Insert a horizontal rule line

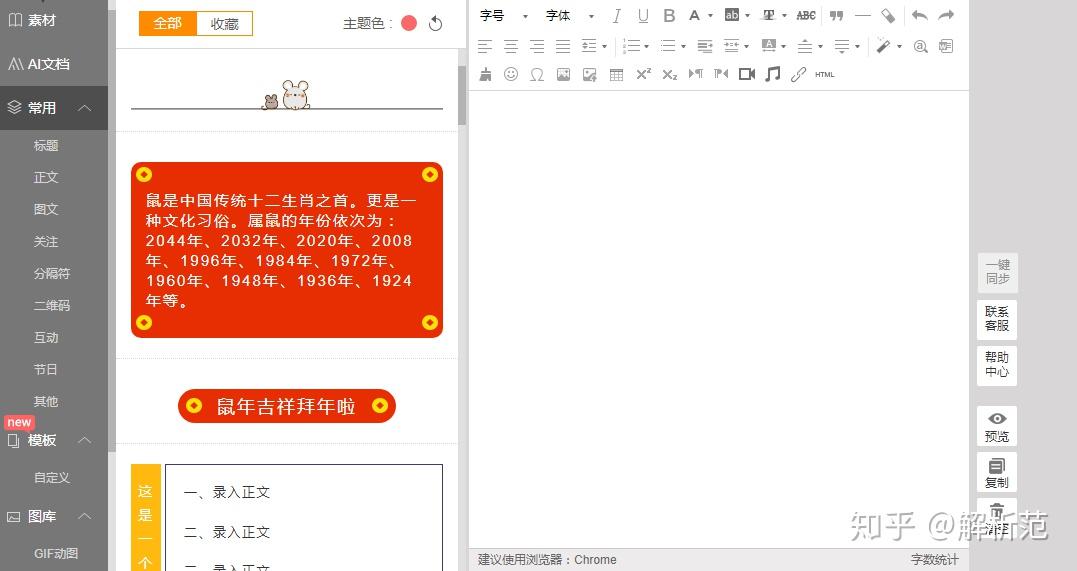(863, 16)
